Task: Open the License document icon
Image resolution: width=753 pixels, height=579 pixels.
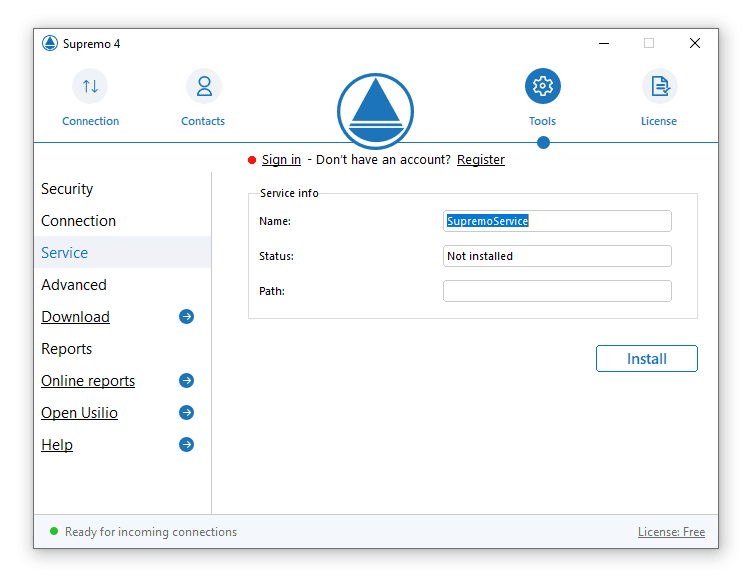Action: click(660, 86)
